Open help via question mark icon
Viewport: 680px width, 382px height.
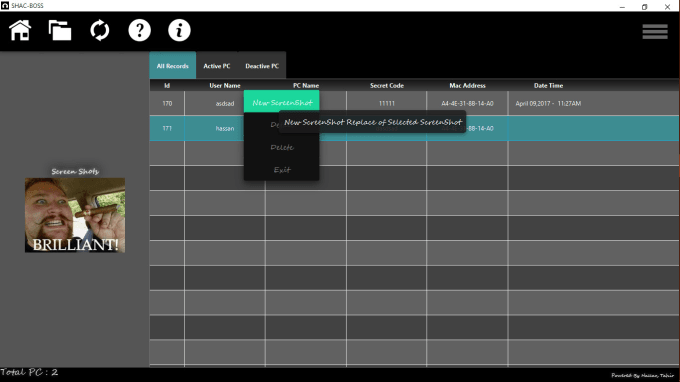(140, 30)
